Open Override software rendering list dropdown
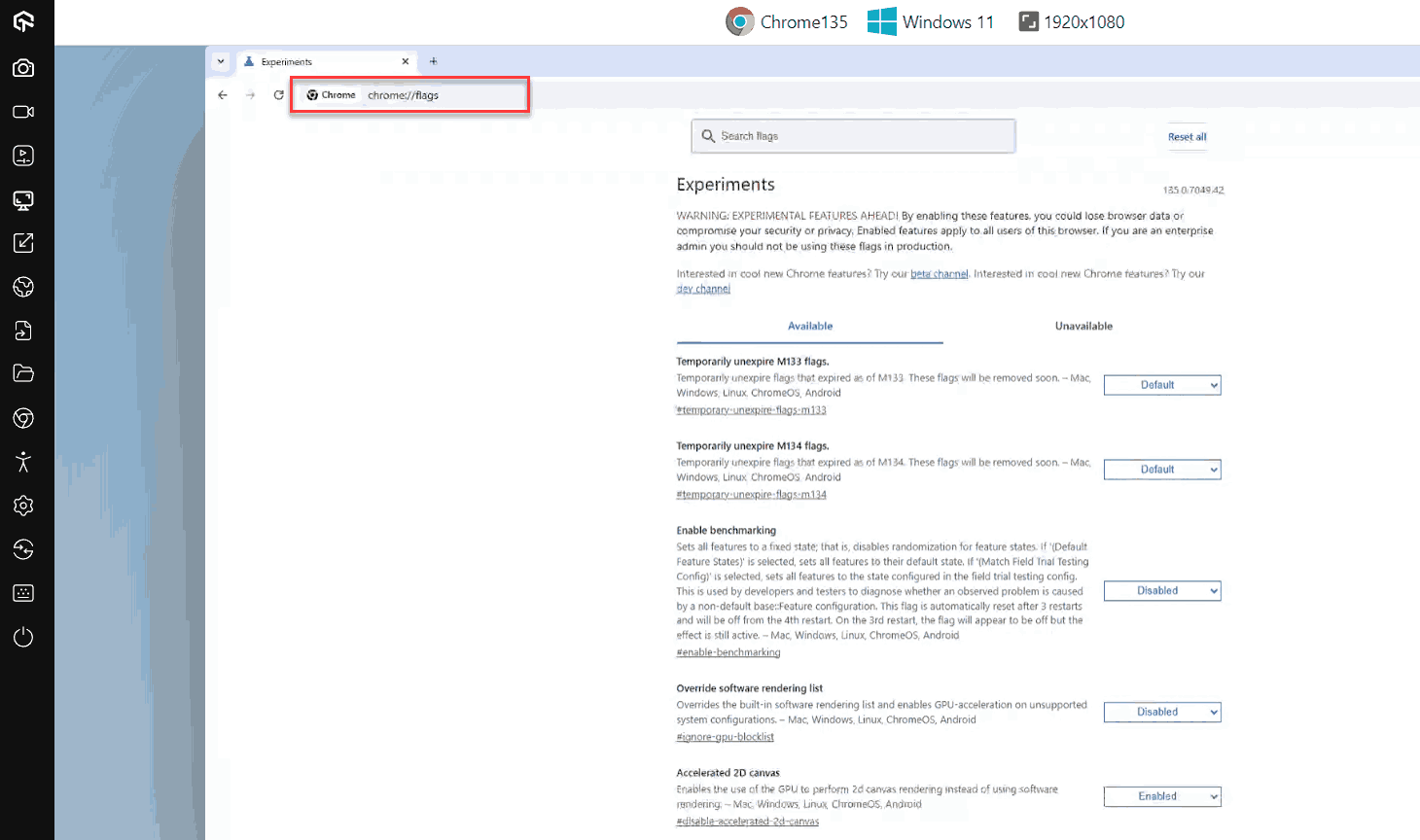 [1161, 713]
